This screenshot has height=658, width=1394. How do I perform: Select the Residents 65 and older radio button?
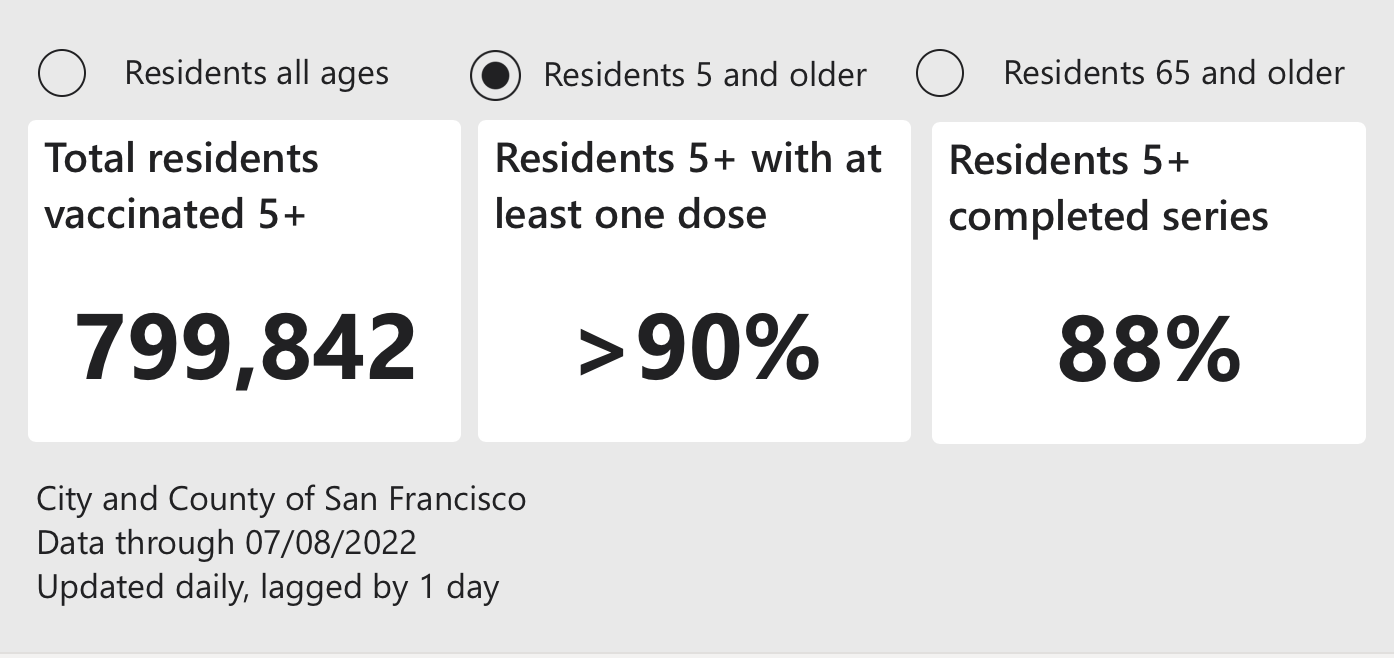pyautogui.click(x=939, y=73)
